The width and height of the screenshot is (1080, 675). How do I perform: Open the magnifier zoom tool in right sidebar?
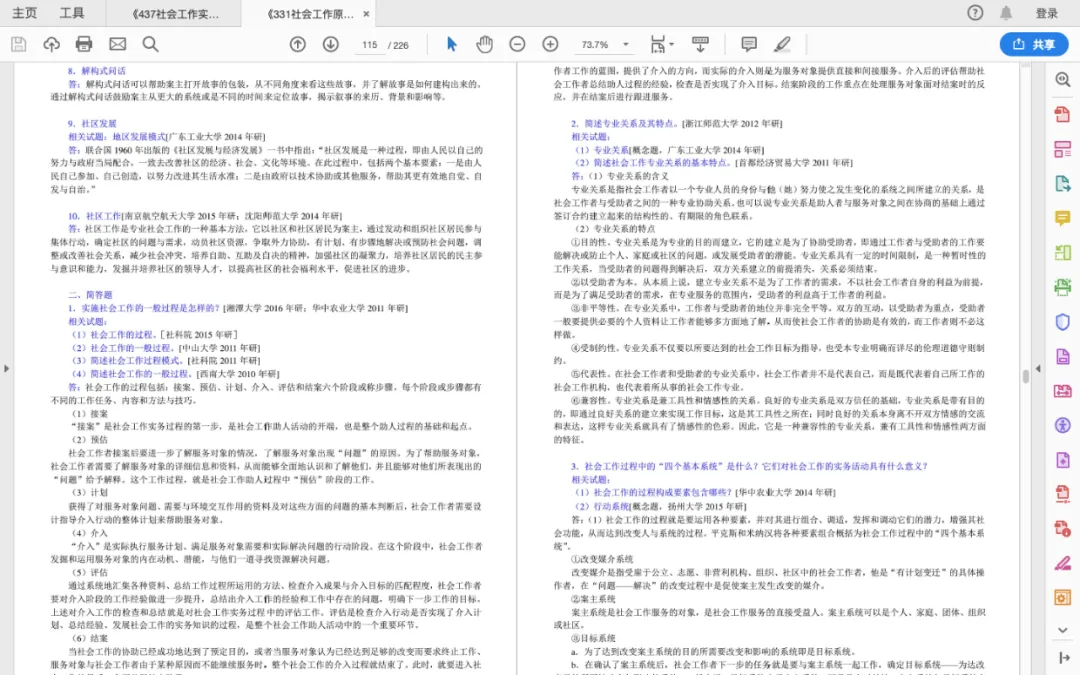pyautogui.click(x=1063, y=80)
